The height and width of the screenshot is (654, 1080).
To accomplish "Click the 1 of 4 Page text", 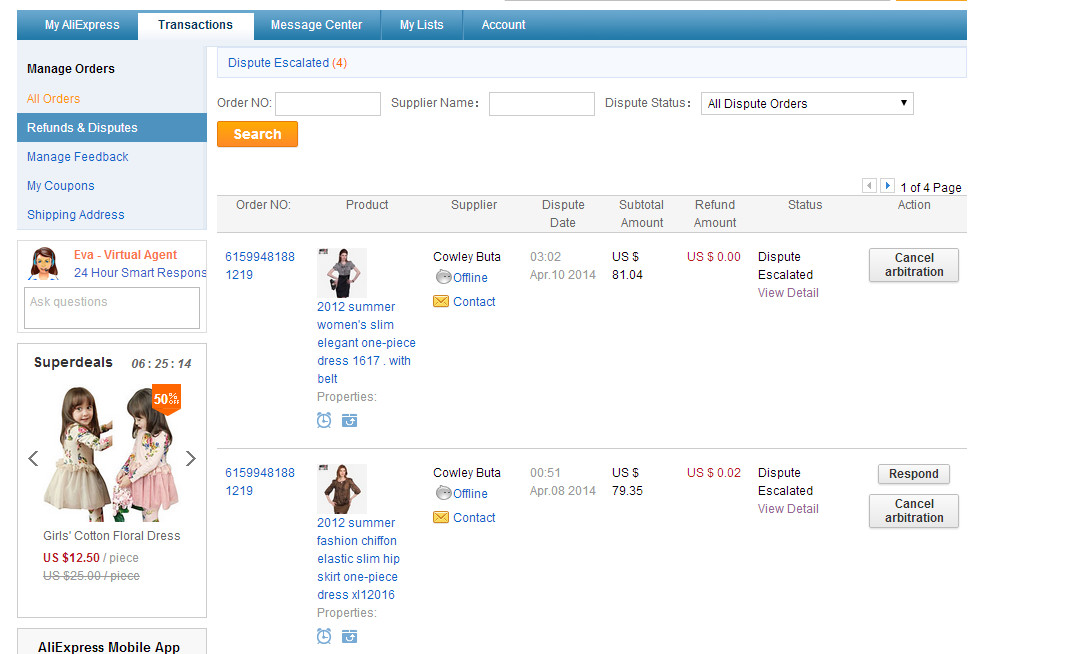I will (931, 187).
